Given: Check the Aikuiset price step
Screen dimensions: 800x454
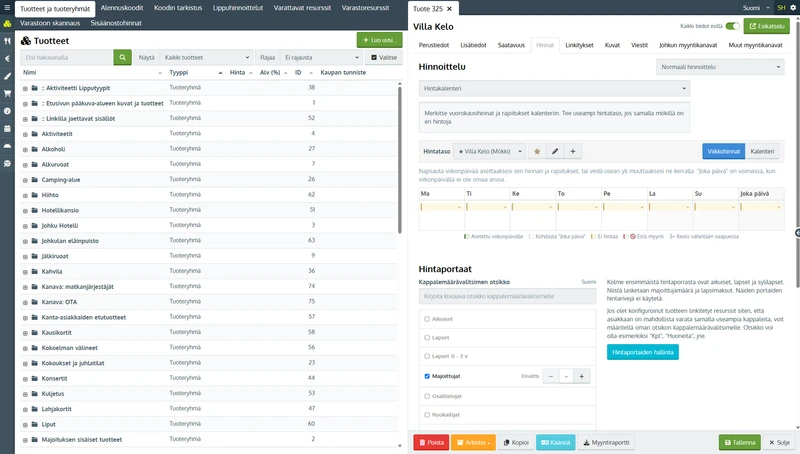Looking at the screenshot, I should [427, 319].
